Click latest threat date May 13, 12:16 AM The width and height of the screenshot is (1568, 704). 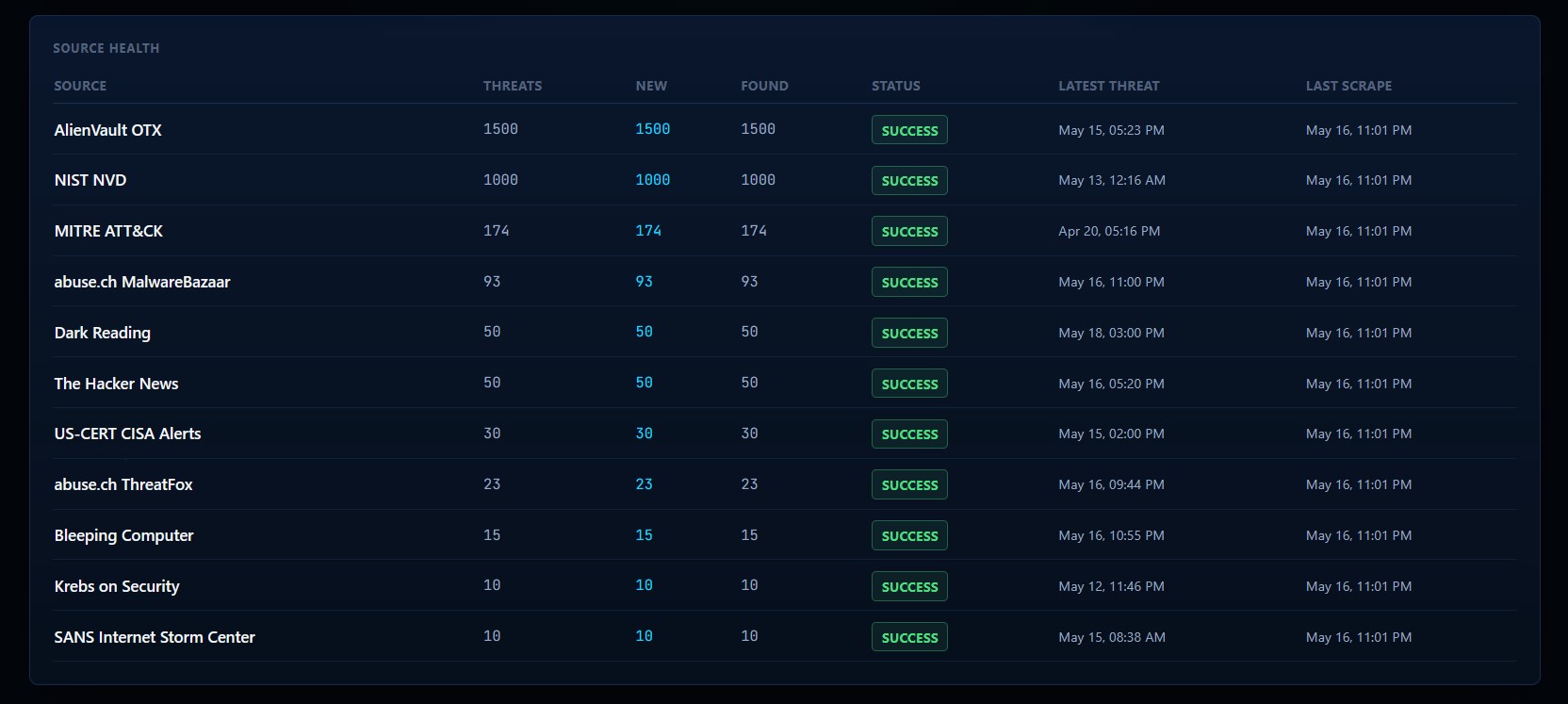(1112, 180)
